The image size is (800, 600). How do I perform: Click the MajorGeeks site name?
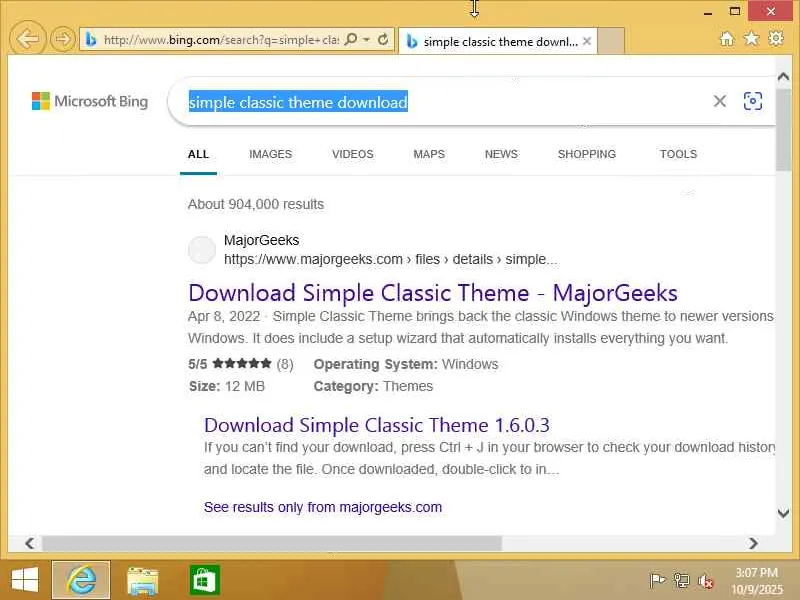click(x=261, y=240)
